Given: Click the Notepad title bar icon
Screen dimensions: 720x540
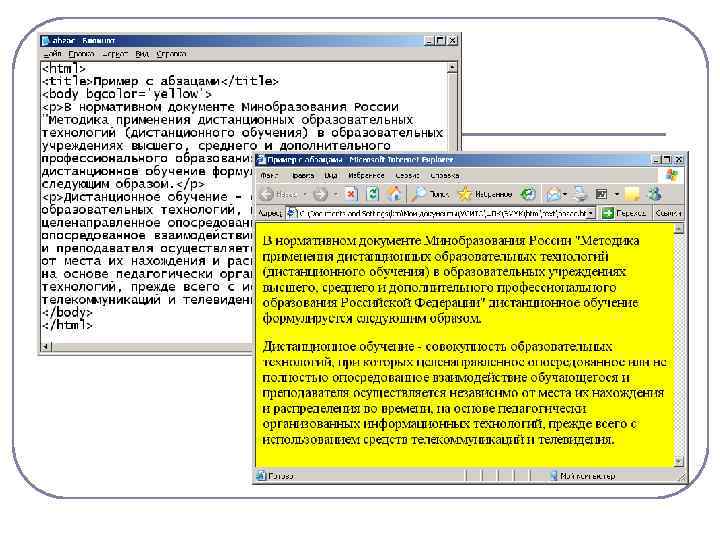Looking at the screenshot, I should (x=46, y=40).
